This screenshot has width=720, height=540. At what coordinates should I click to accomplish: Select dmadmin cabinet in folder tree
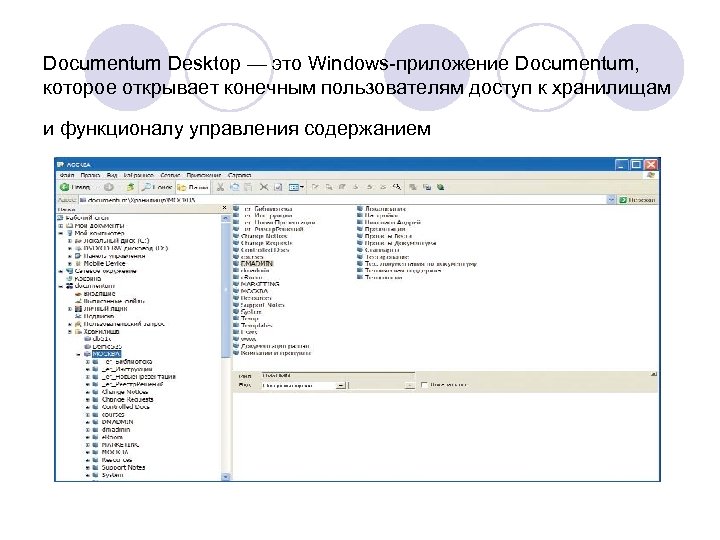point(116,430)
